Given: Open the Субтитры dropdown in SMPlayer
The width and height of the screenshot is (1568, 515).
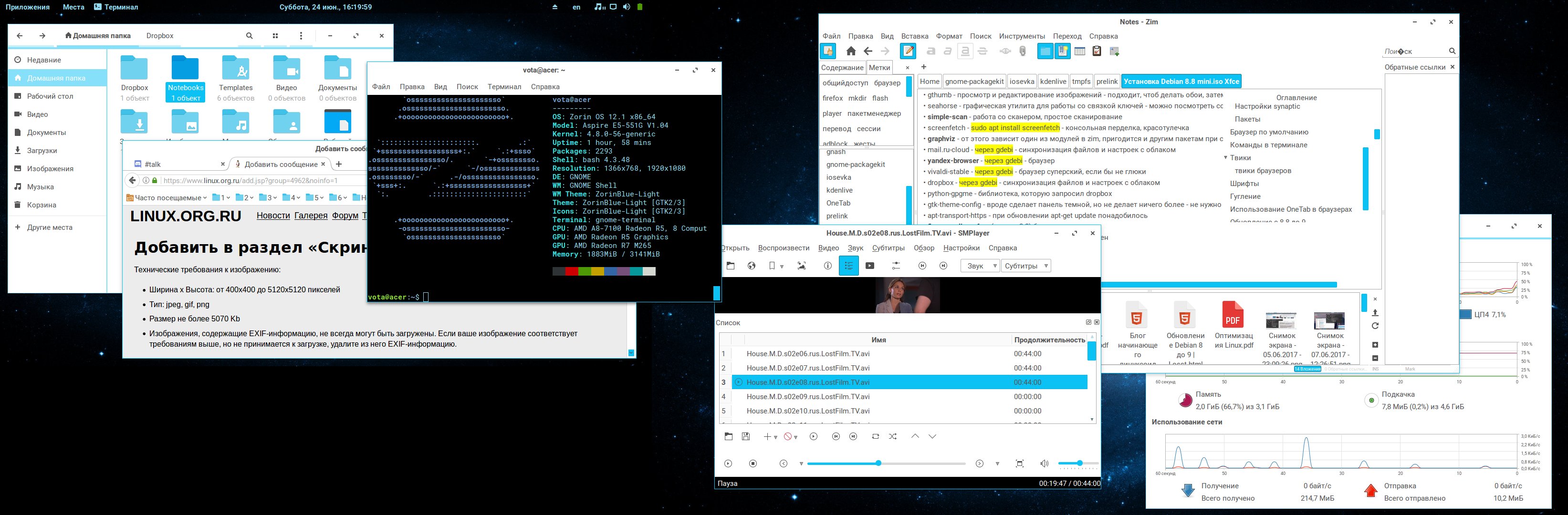Looking at the screenshot, I should coord(1026,266).
